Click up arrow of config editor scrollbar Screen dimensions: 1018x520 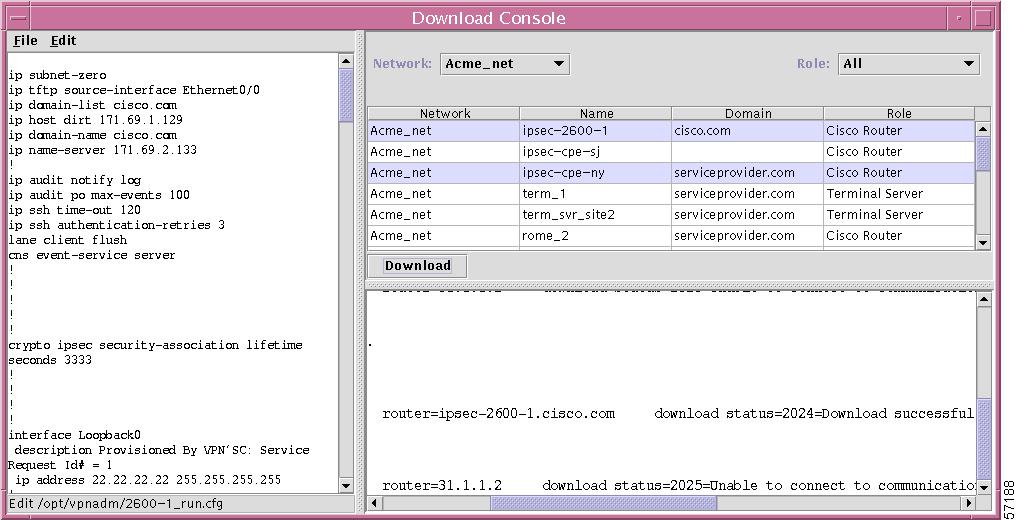pyautogui.click(x=346, y=61)
